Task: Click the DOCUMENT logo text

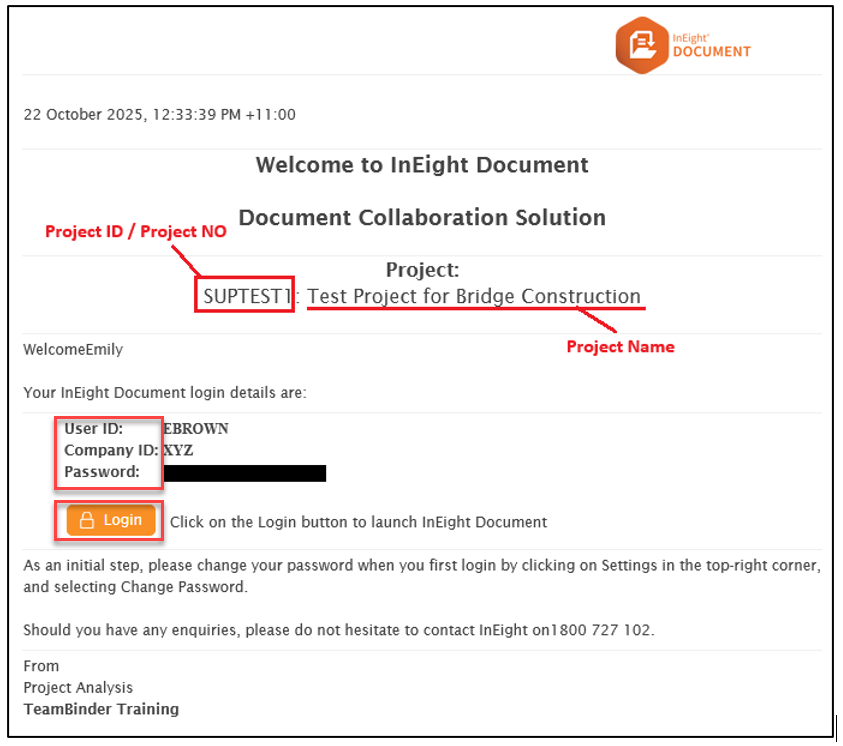Action: (711, 51)
